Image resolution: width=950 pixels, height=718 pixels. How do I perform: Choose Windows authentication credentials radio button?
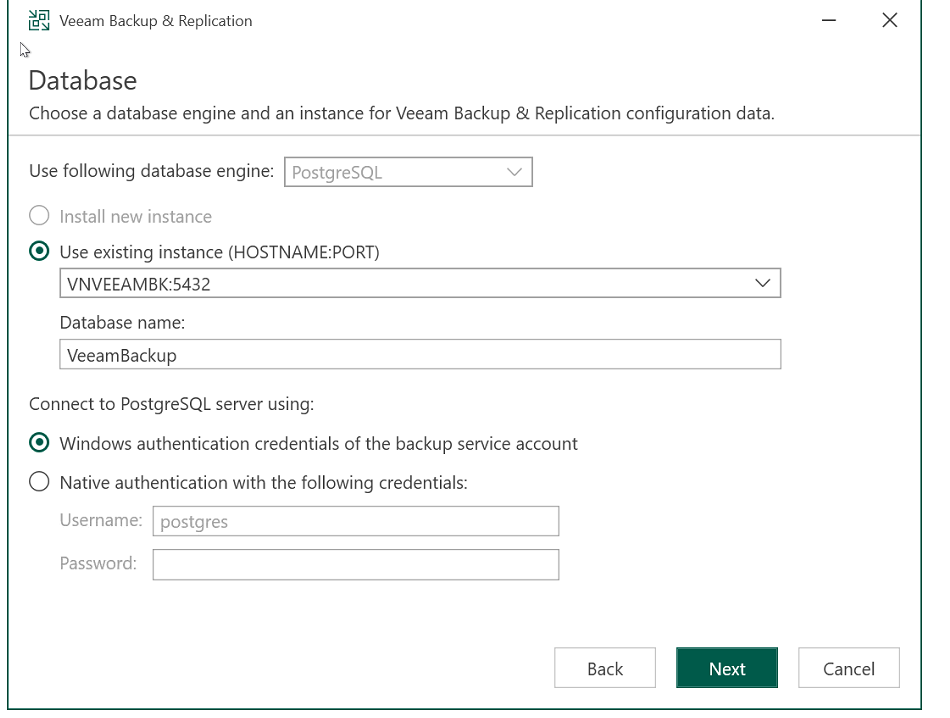(x=39, y=443)
